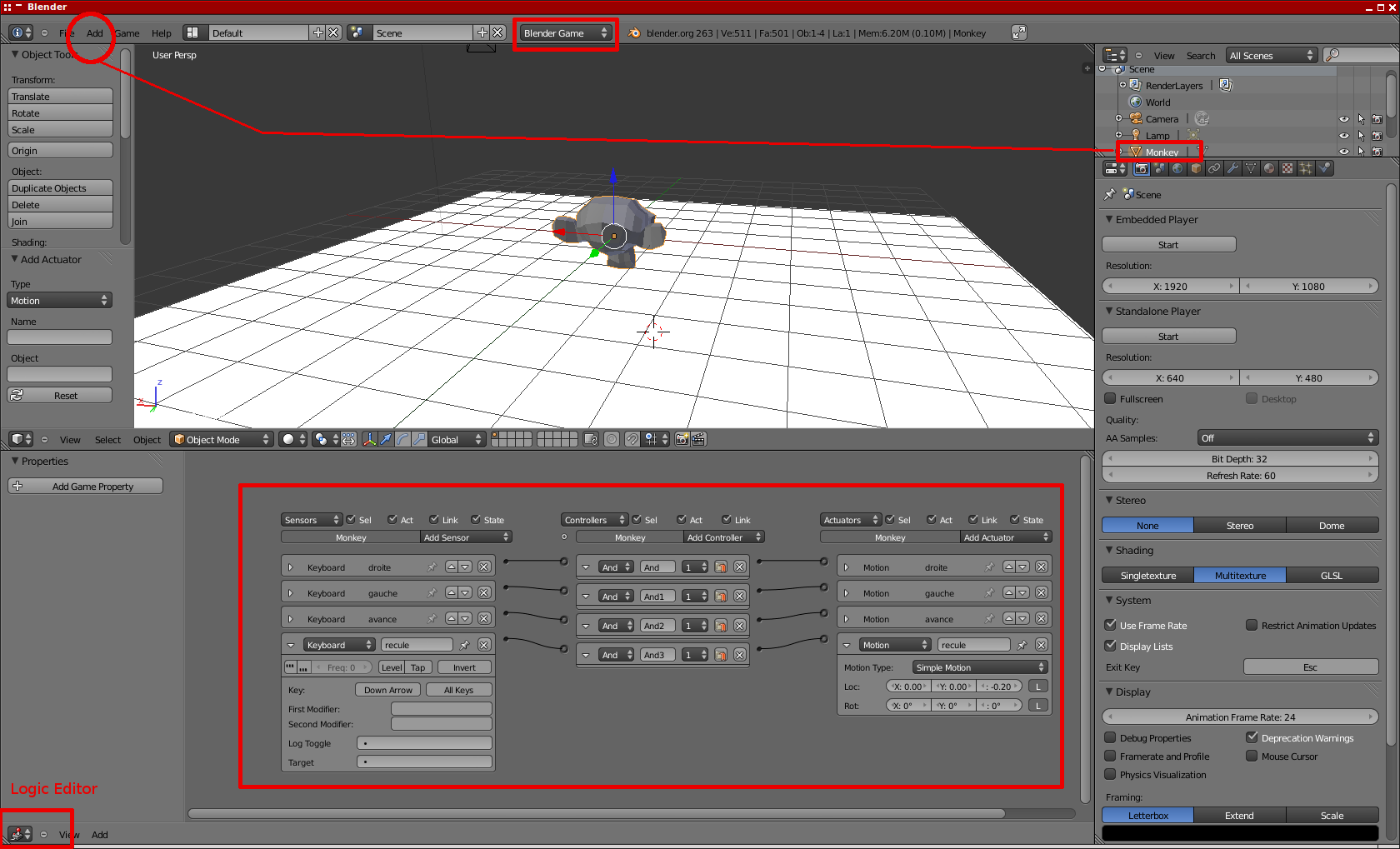Click the Down Arrow key button
Image resolution: width=1400 pixels, height=849 pixels.
[x=388, y=690]
